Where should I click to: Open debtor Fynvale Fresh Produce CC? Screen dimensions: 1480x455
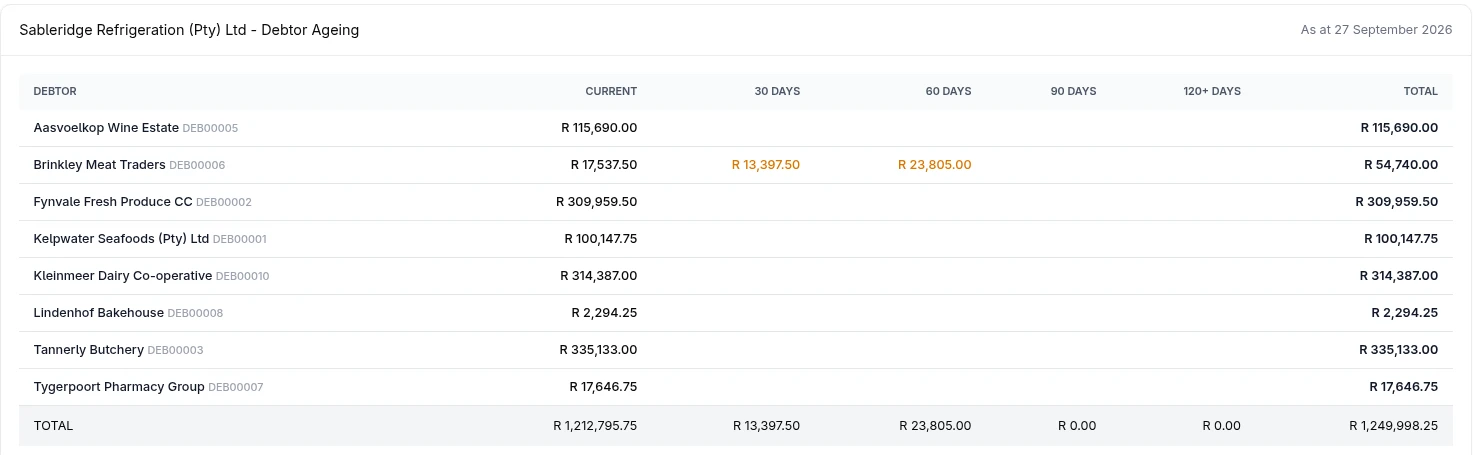113,202
